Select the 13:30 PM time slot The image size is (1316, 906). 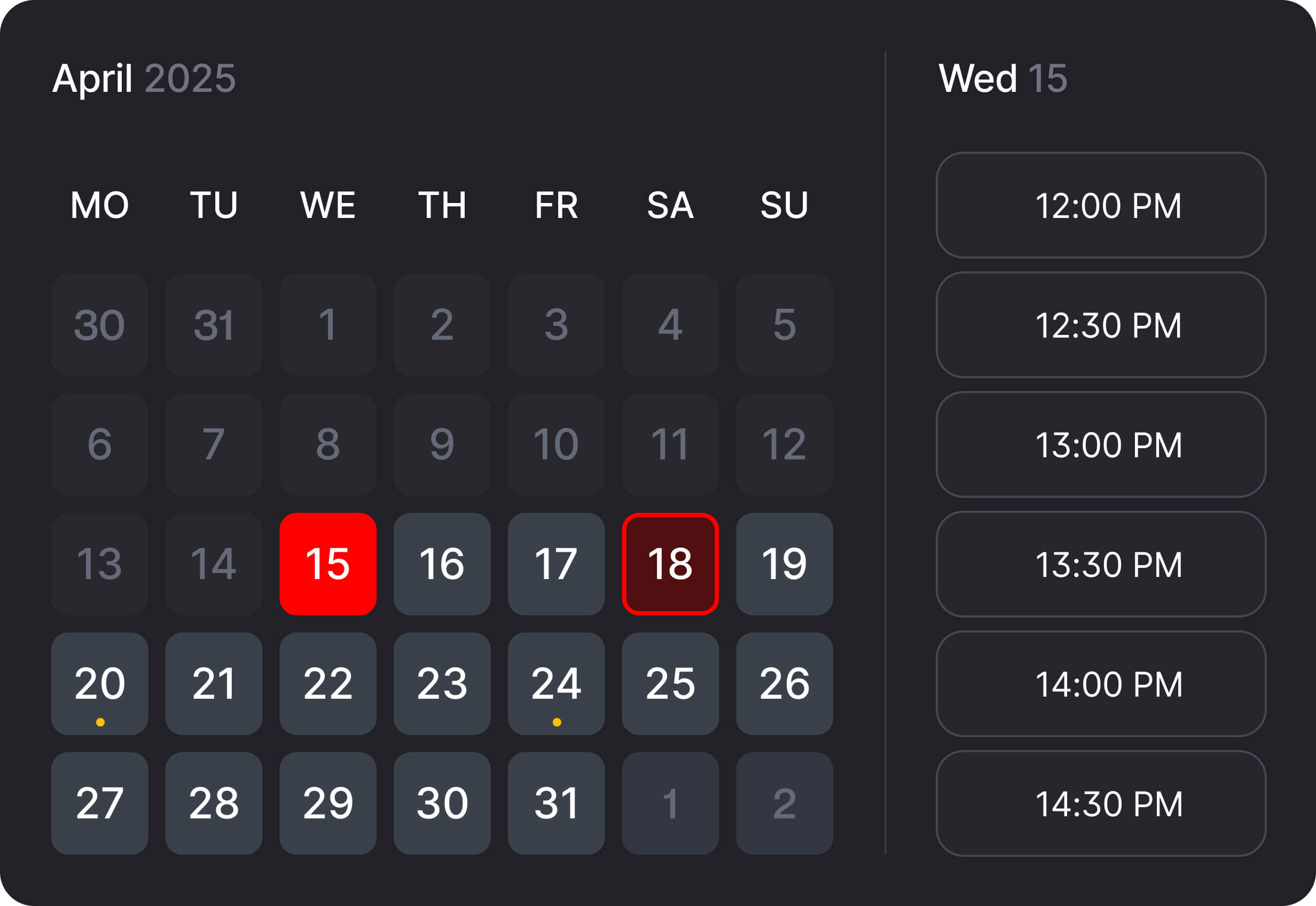tap(1101, 564)
